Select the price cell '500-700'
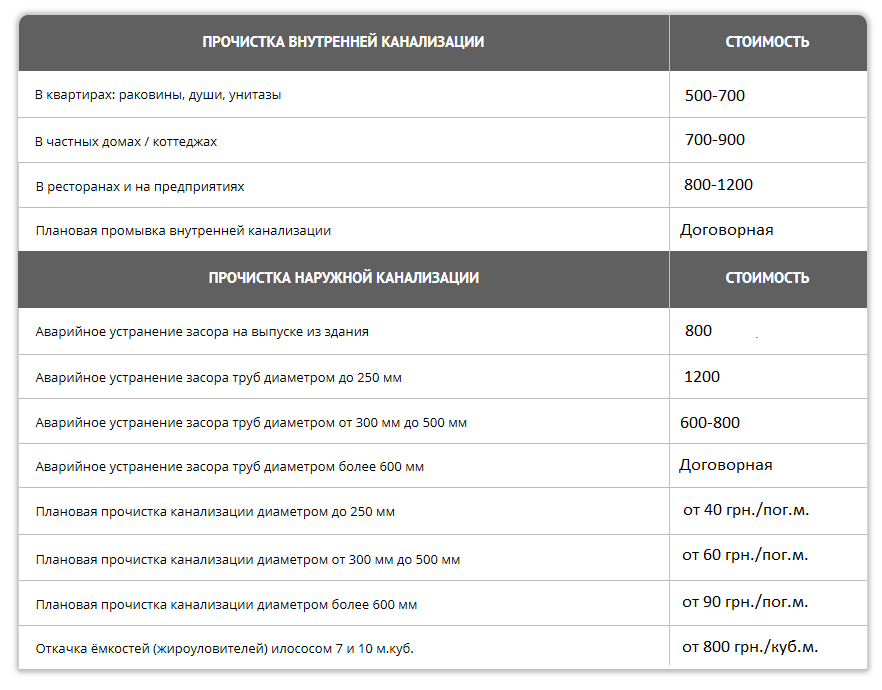 (x=714, y=96)
